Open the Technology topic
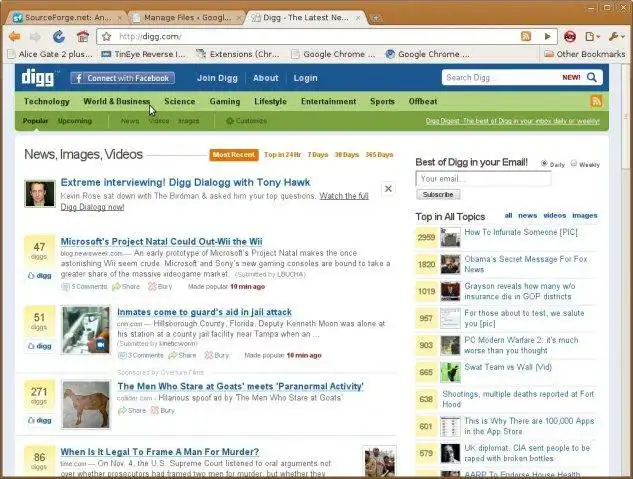The height and width of the screenshot is (479, 633). pos(46,101)
